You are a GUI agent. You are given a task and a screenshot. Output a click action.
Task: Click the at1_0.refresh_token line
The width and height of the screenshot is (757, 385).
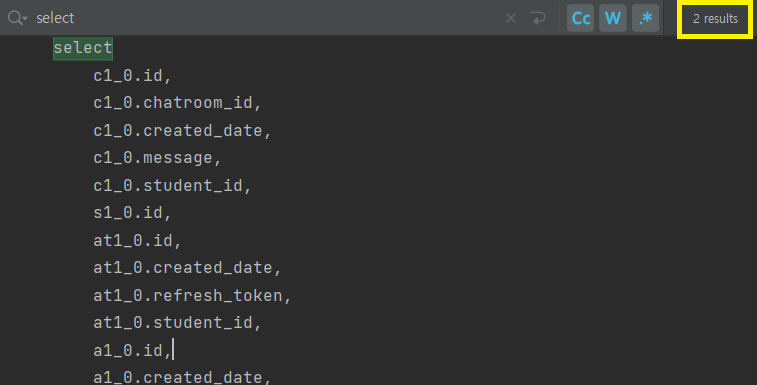[x=192, y=295]
